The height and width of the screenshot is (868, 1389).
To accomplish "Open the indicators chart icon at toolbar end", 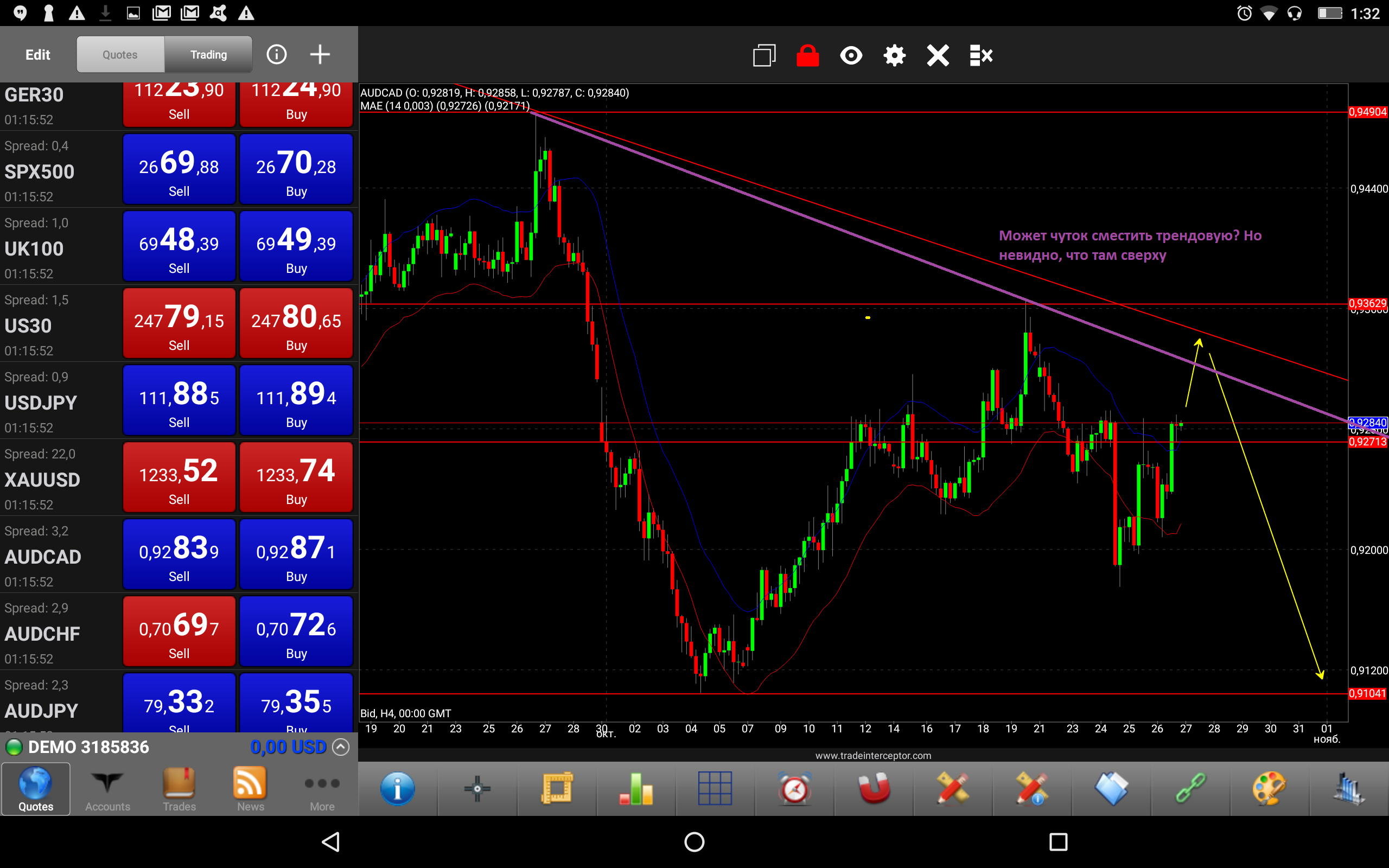I will (x=1349, y=788).
